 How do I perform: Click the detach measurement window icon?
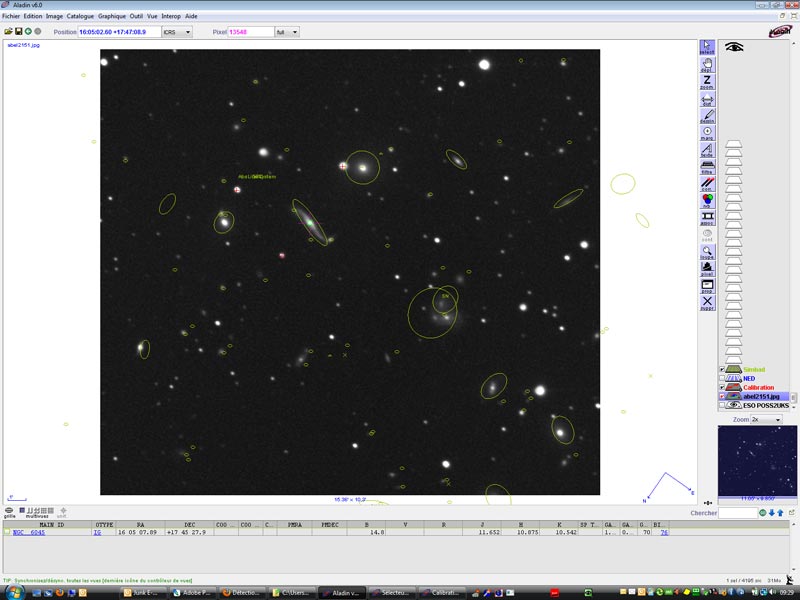(x=791, y=512)
